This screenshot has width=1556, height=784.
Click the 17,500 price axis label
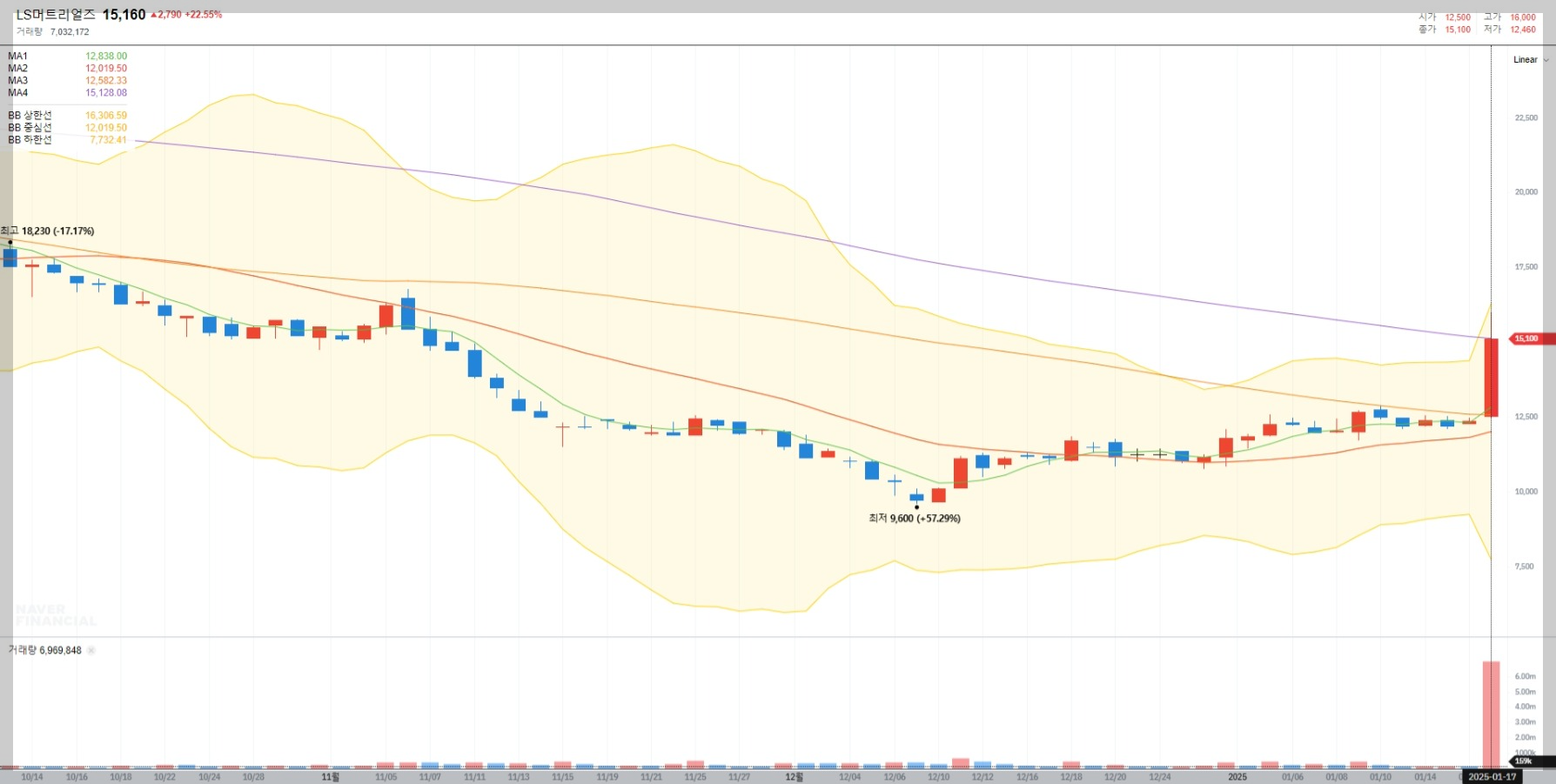[1526, 267]
